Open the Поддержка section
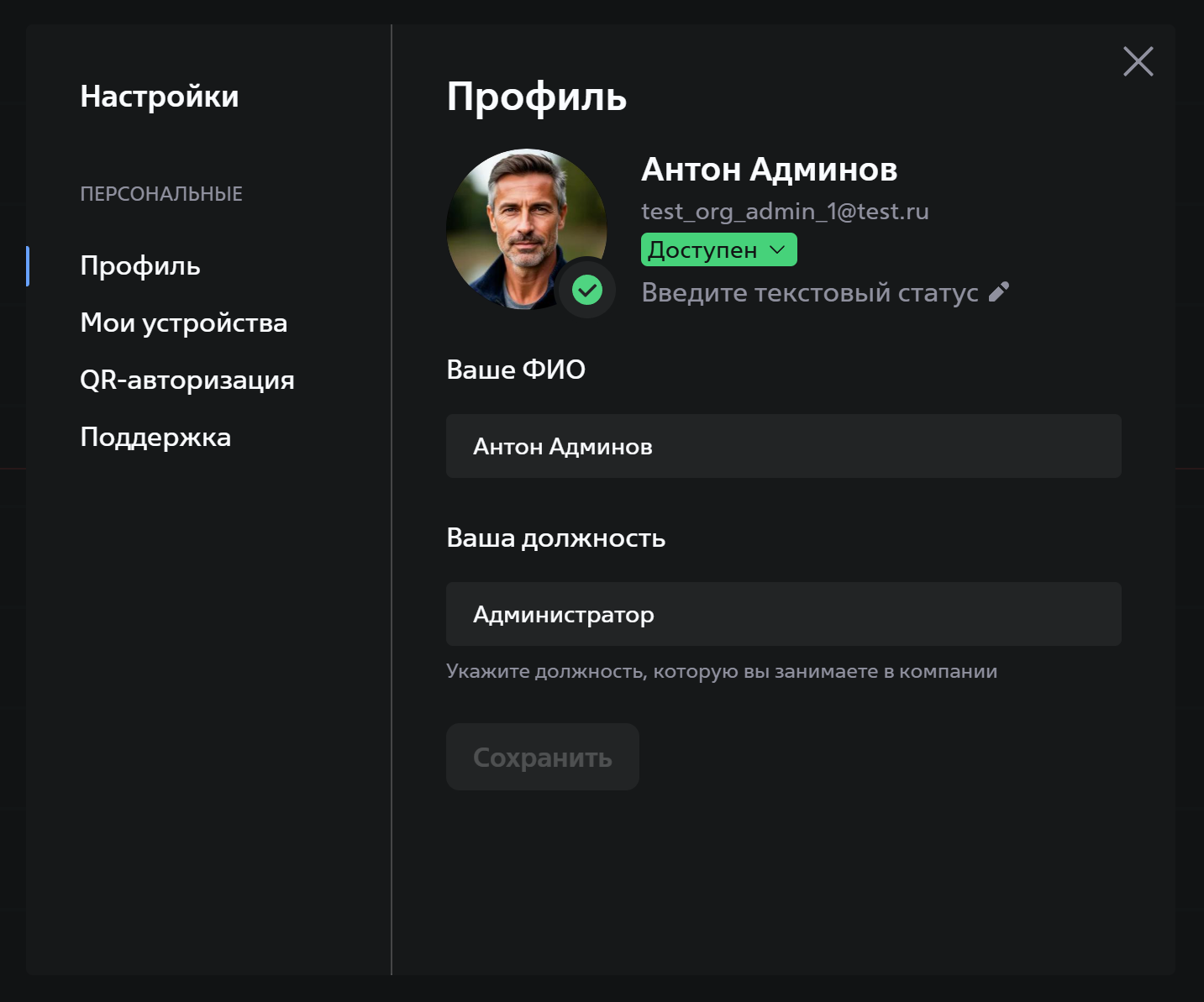Image resolution: width=1204 pixels, height=1002 pixels. click(155, 437)
